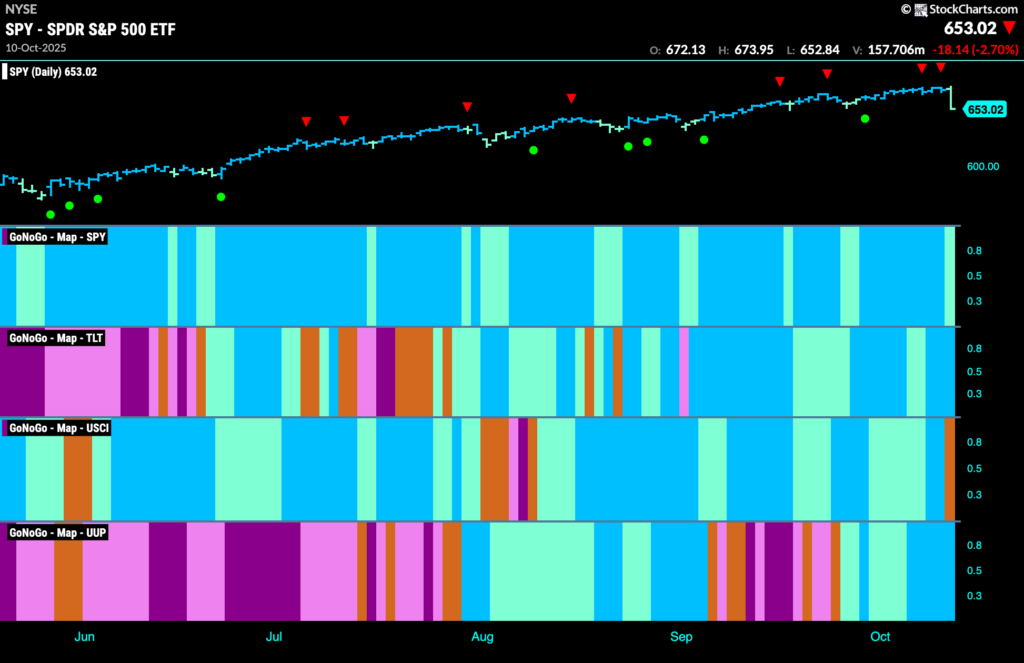Click the wide aqua block in UUP map during August
Image resolution: width=1024 pixels, height=663 pixels.
pyautogui.click(x=541, y=572)
